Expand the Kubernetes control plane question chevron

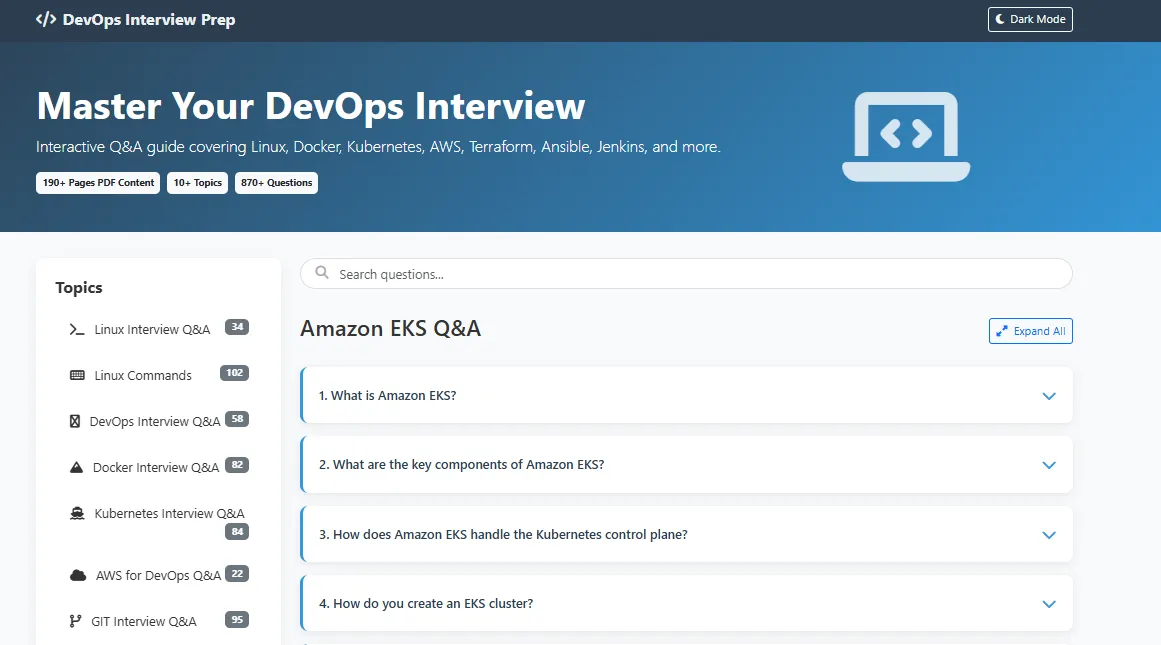[x=1049, y=535]
